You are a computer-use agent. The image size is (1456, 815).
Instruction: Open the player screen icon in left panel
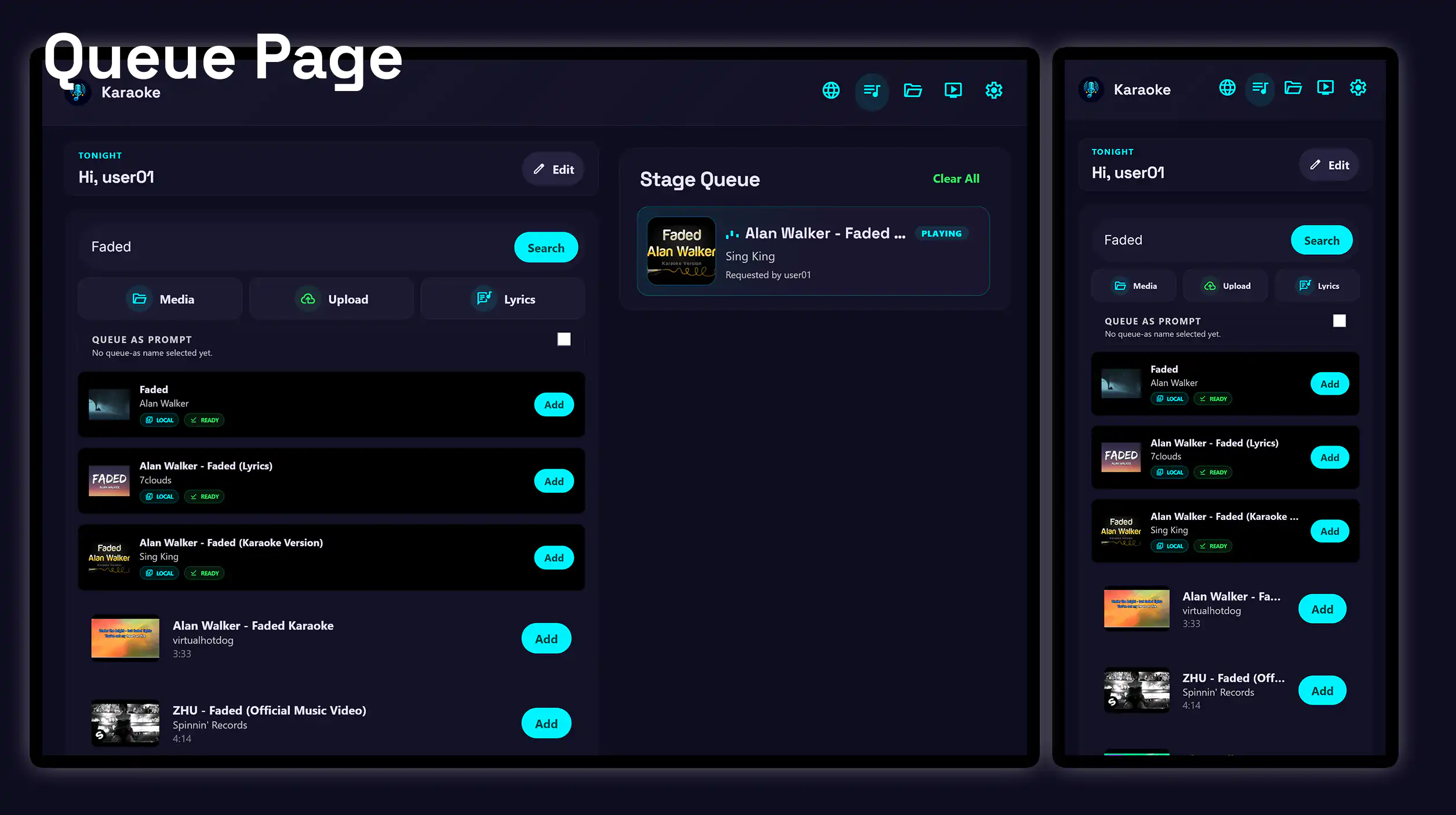(953, 90)
